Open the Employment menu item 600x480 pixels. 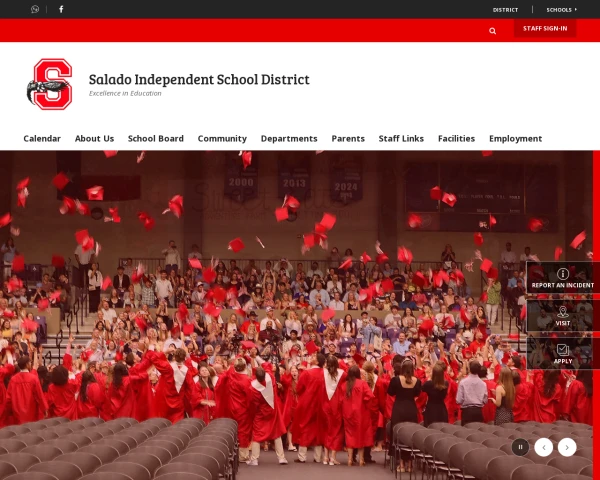515,139
